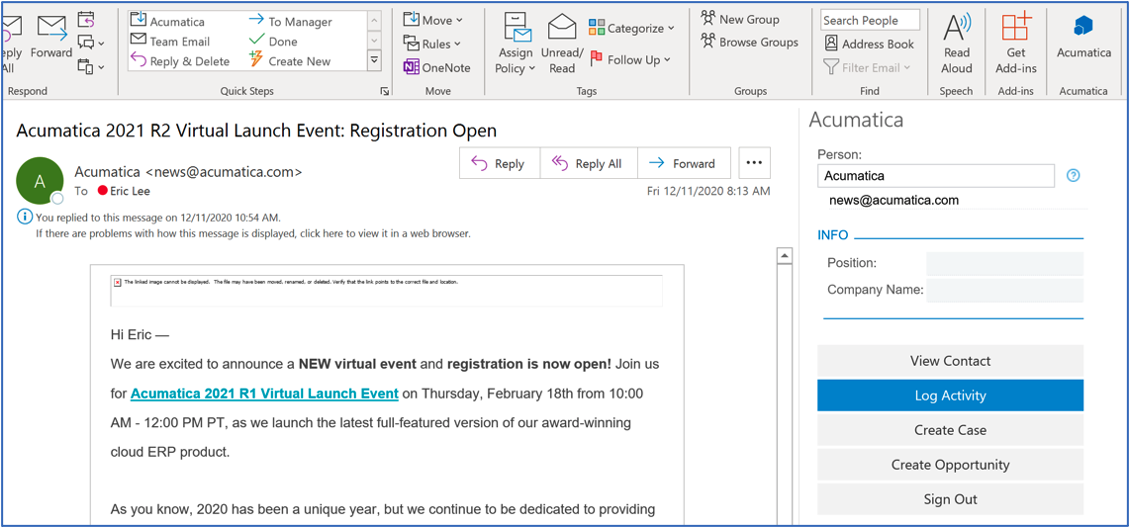Click the Position field
The height and width of the screenshot is (530, 1131).
(1005, 263)
